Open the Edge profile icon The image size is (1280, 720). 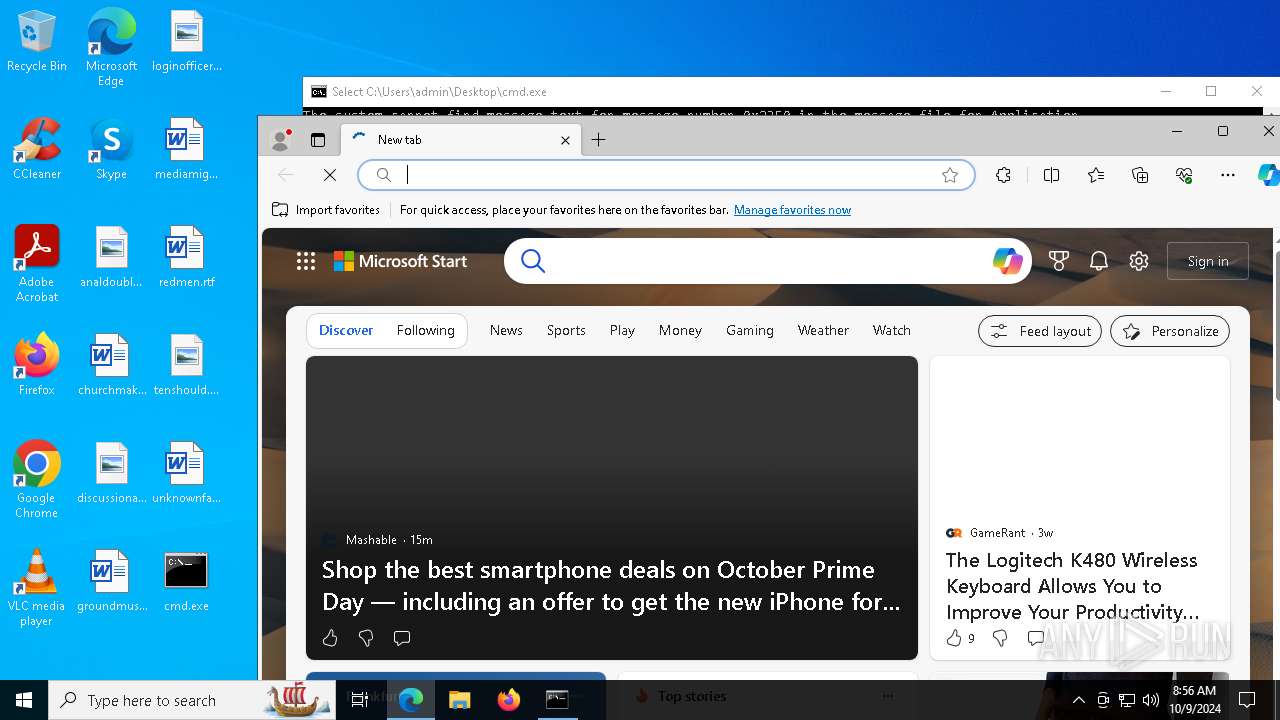click(281, 141)
